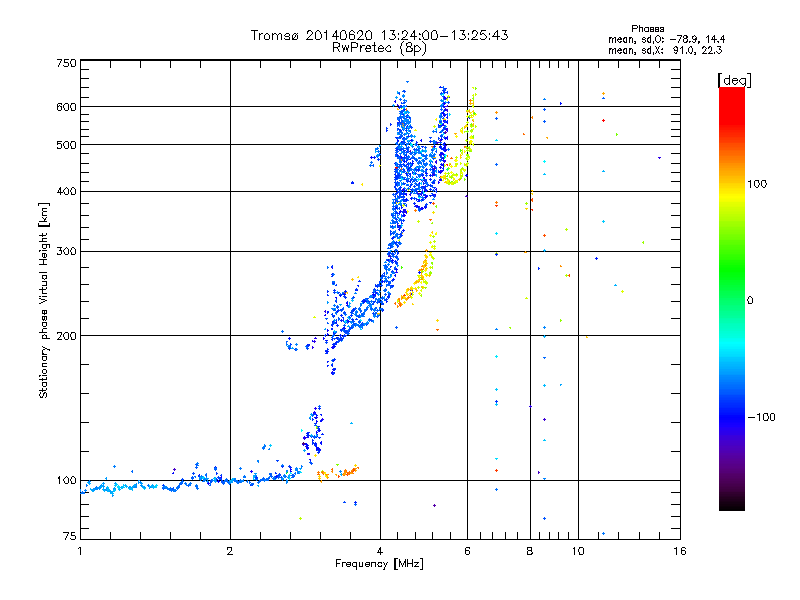Click the 'RwPretec (8p)' subtitle
The height and width of the screenshot is (600, 800).
pyautogui.click(x=379, y=48)
